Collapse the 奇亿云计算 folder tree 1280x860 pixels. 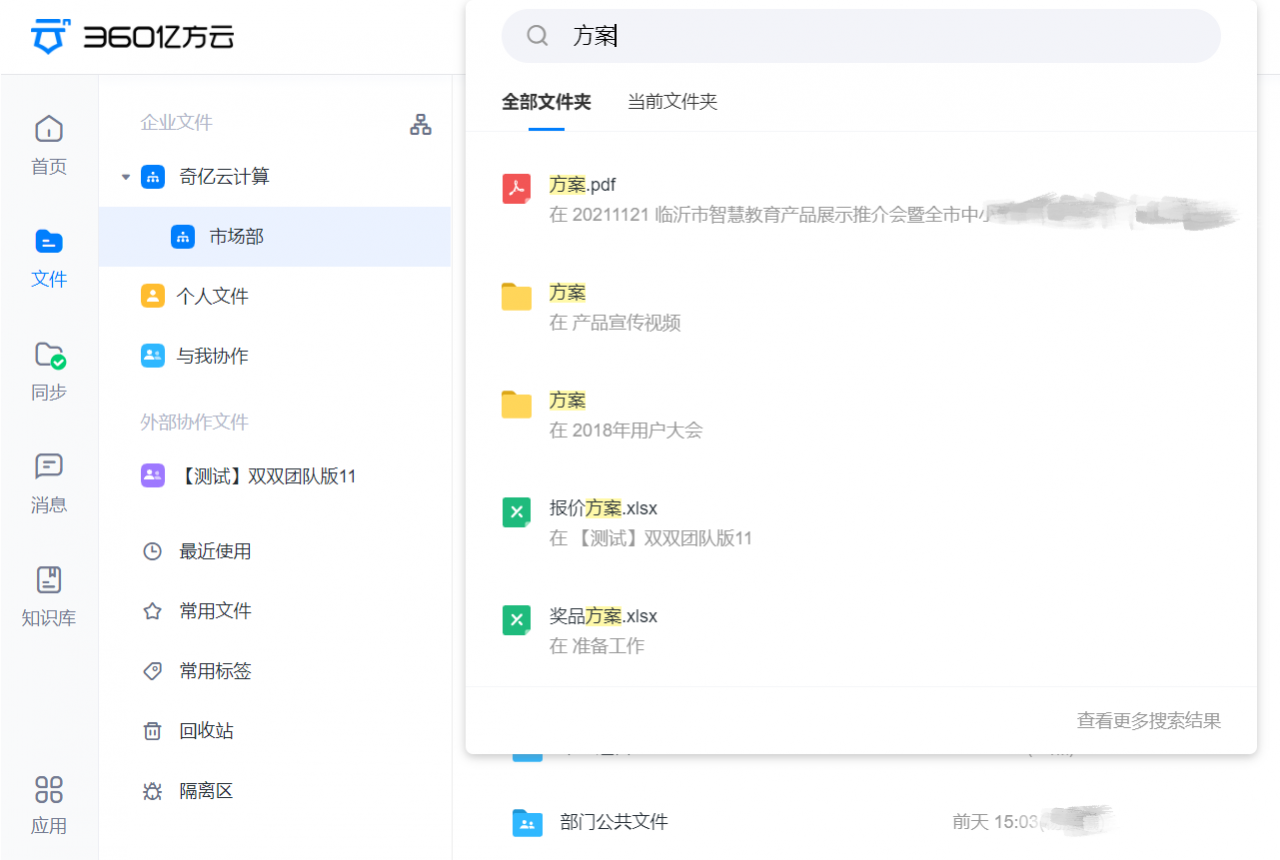click(x=125, y=176)
